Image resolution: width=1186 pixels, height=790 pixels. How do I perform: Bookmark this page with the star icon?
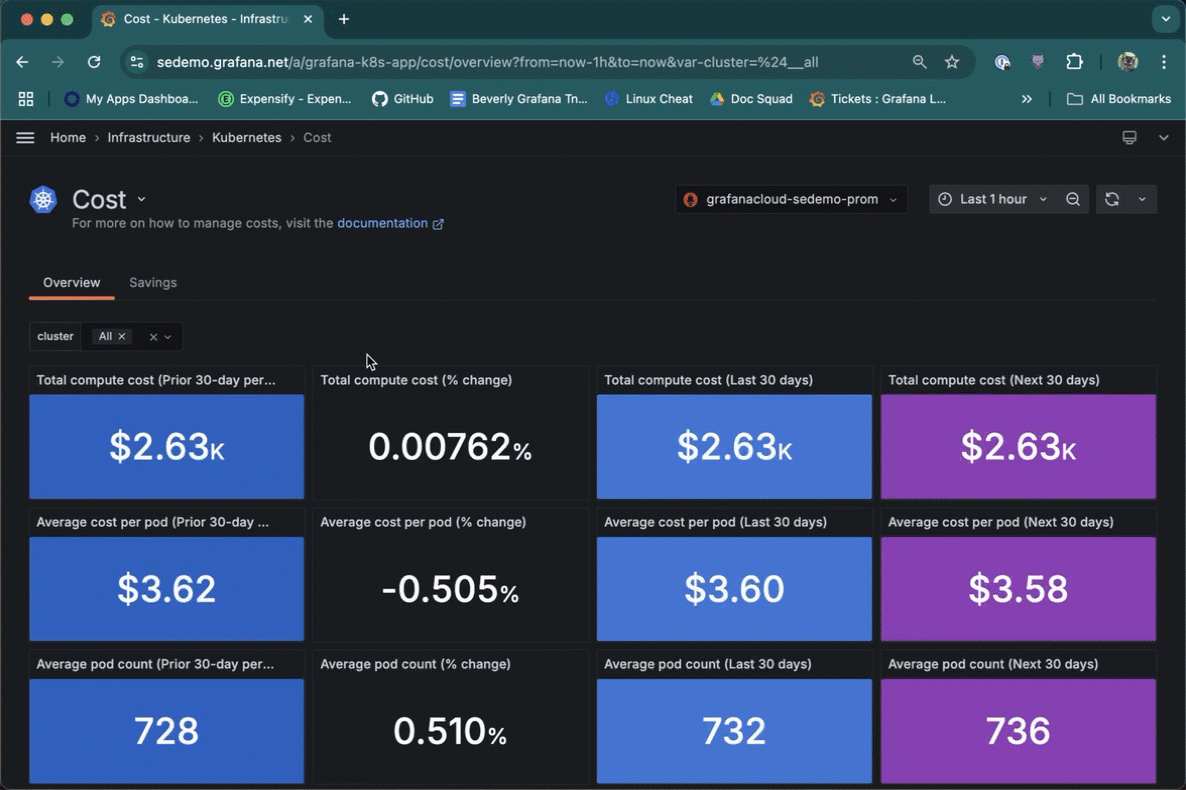click(952, 62)
